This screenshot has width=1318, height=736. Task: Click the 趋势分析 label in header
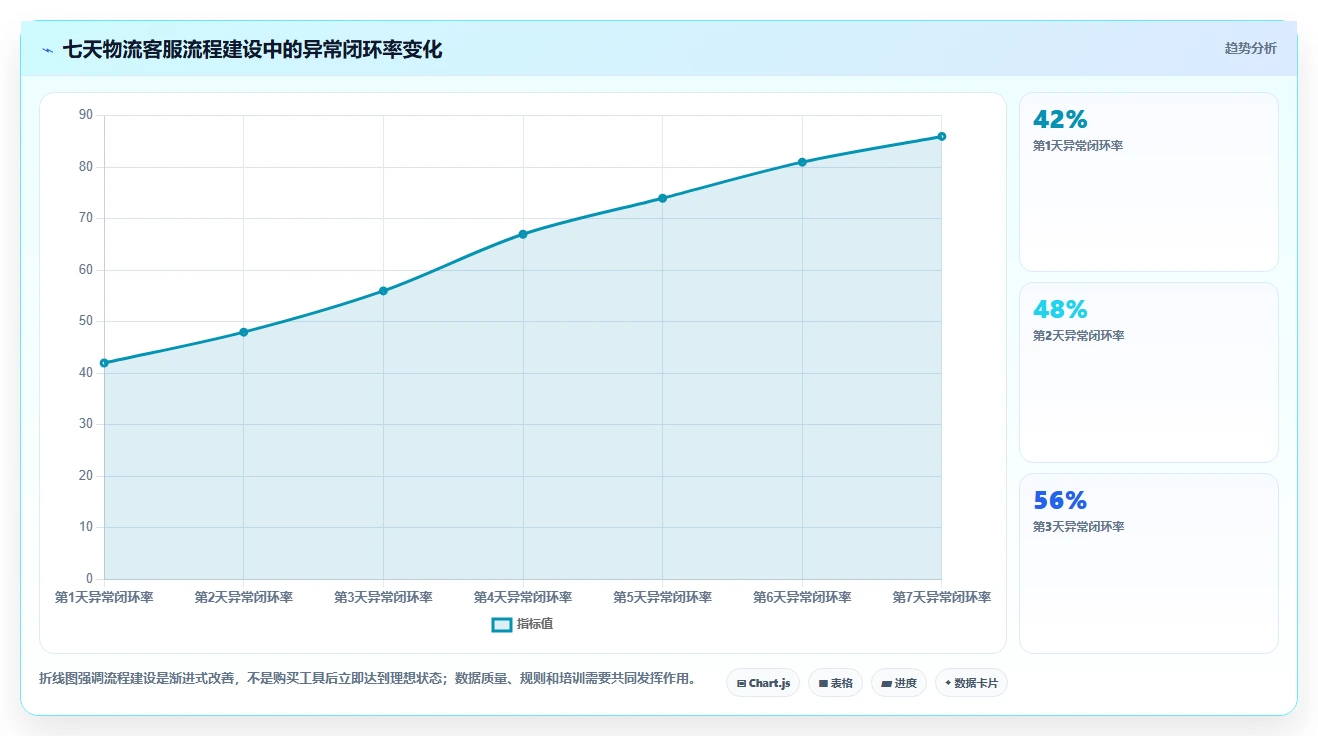(x=1250, y=48)
